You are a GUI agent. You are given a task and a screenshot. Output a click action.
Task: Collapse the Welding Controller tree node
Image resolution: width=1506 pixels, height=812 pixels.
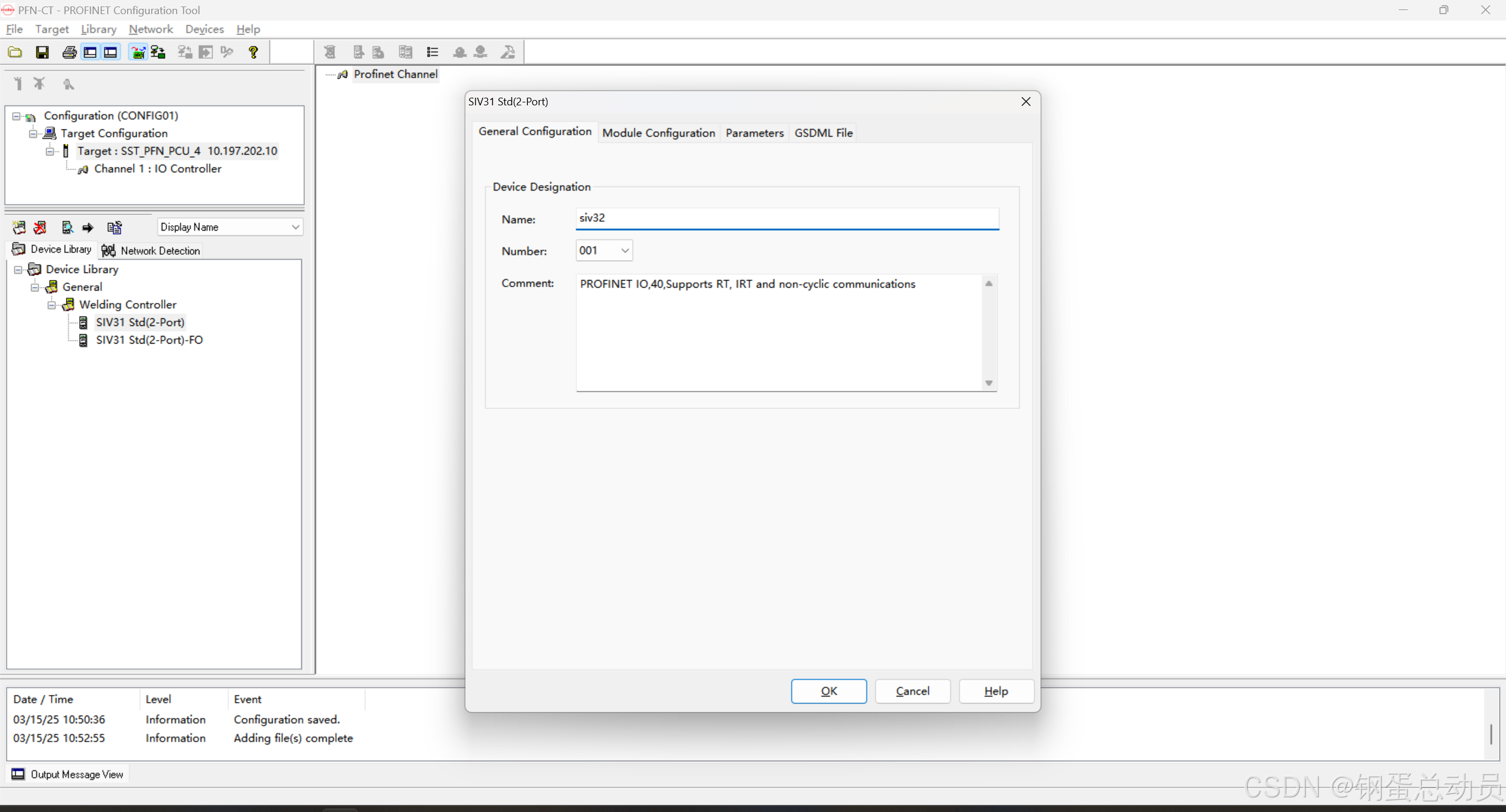pos(52,305)
